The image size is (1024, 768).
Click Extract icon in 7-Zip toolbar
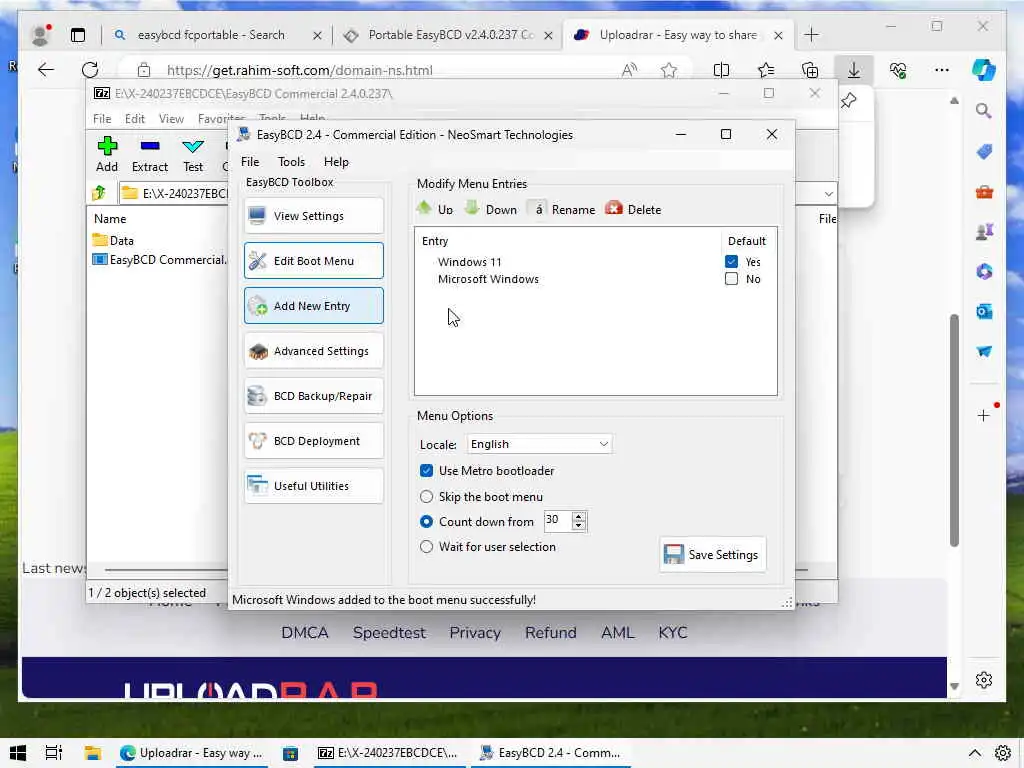coord(150,155)
